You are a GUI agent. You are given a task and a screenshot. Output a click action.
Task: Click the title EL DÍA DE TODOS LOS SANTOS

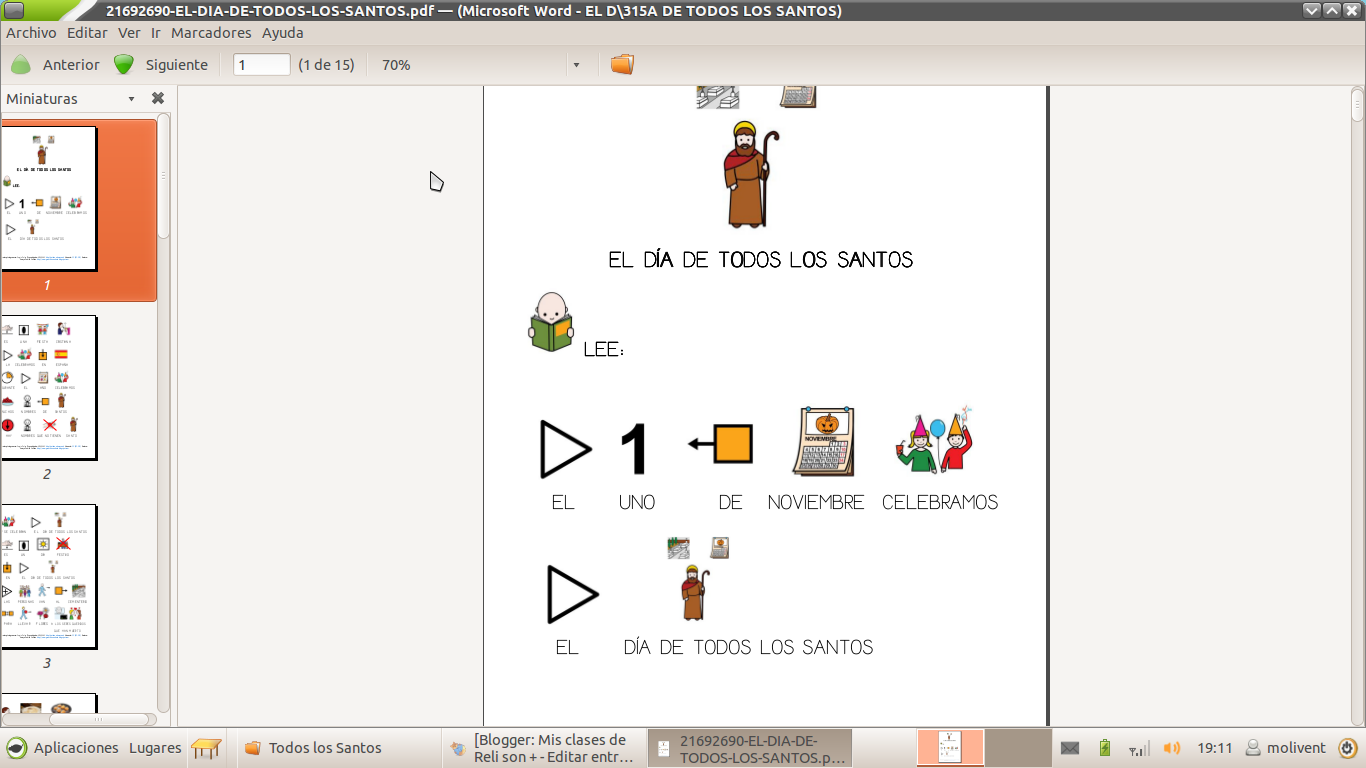[x=761, y=260]
